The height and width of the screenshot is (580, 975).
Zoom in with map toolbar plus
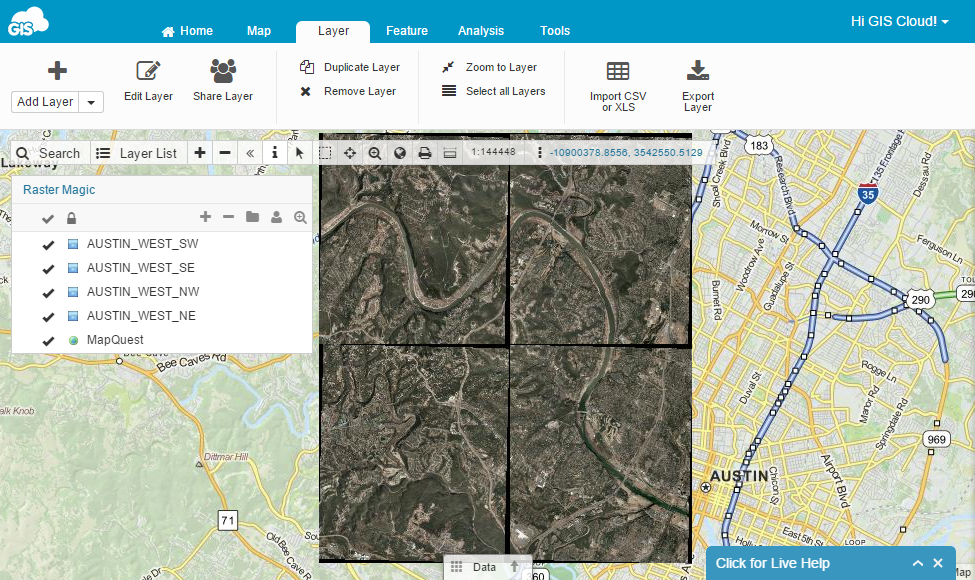[x=200, y=153]
